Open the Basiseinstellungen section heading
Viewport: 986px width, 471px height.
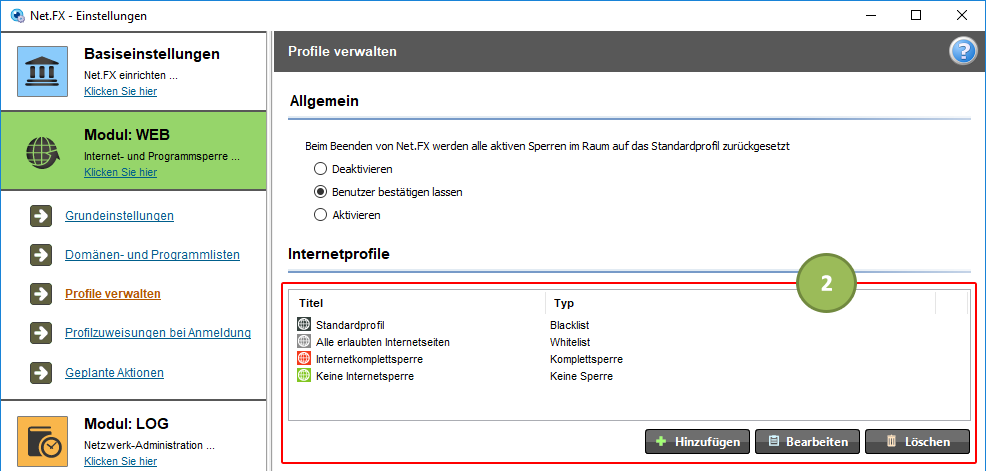coord(152,54)
